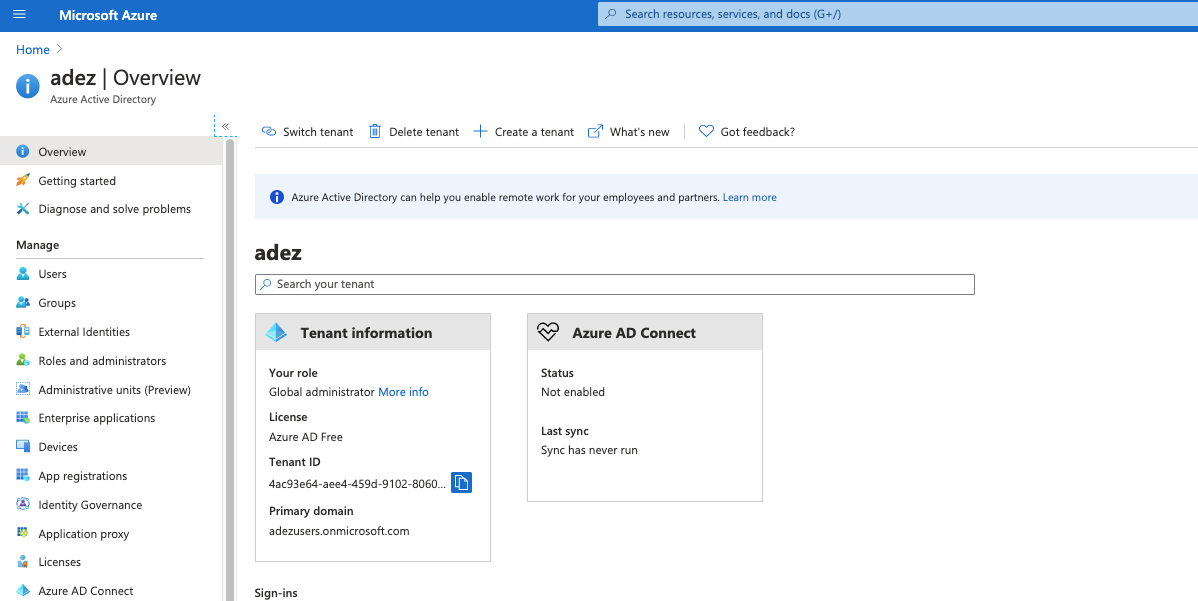Click the Diagnose and solve problems wrench icon
The image size is (1198, 601).
(23, 208)
